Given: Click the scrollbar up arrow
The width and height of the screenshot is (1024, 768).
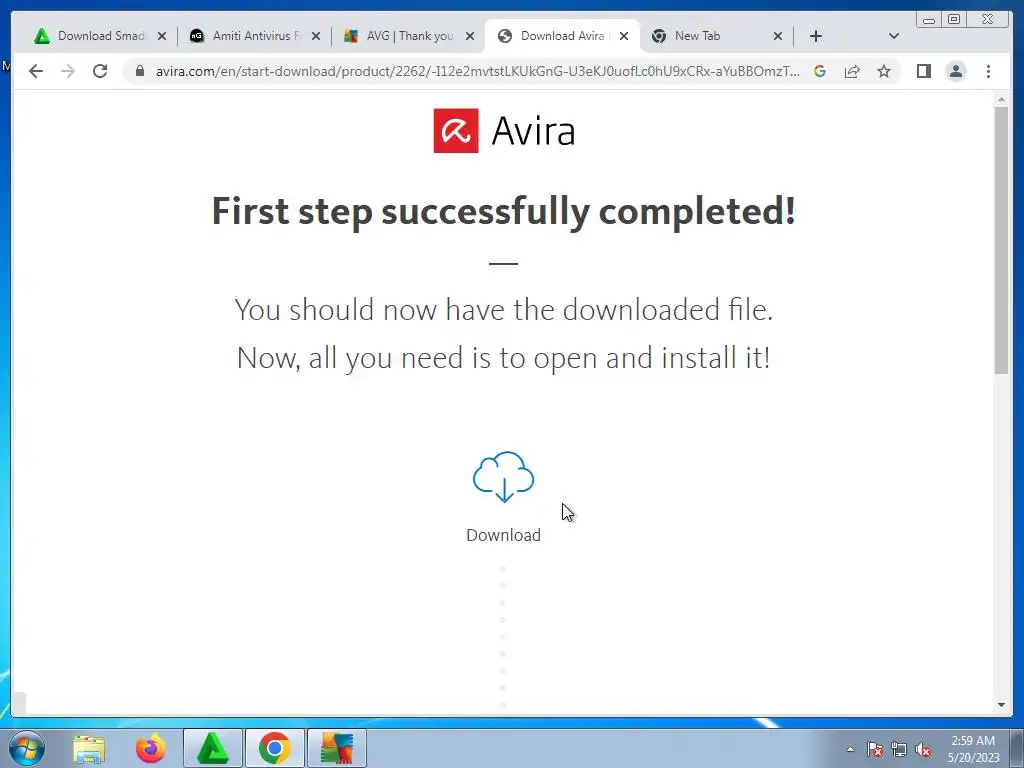Looking at the screenshot, I should pos(1001,99).
